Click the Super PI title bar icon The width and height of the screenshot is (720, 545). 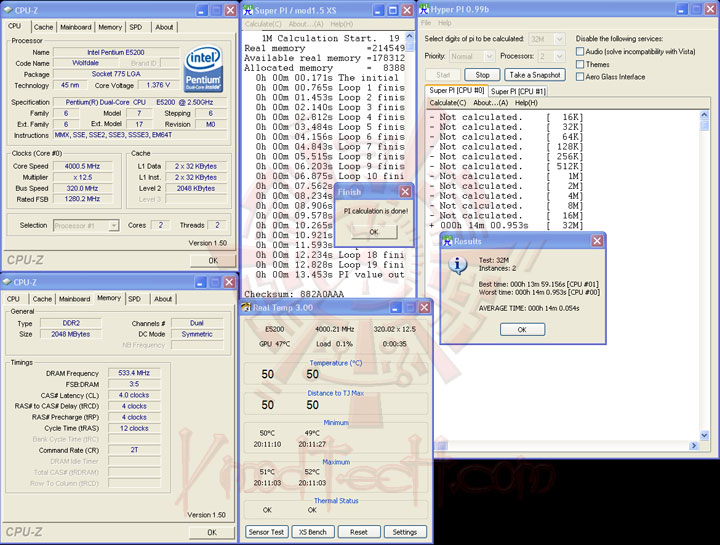[x=248, y=10]
